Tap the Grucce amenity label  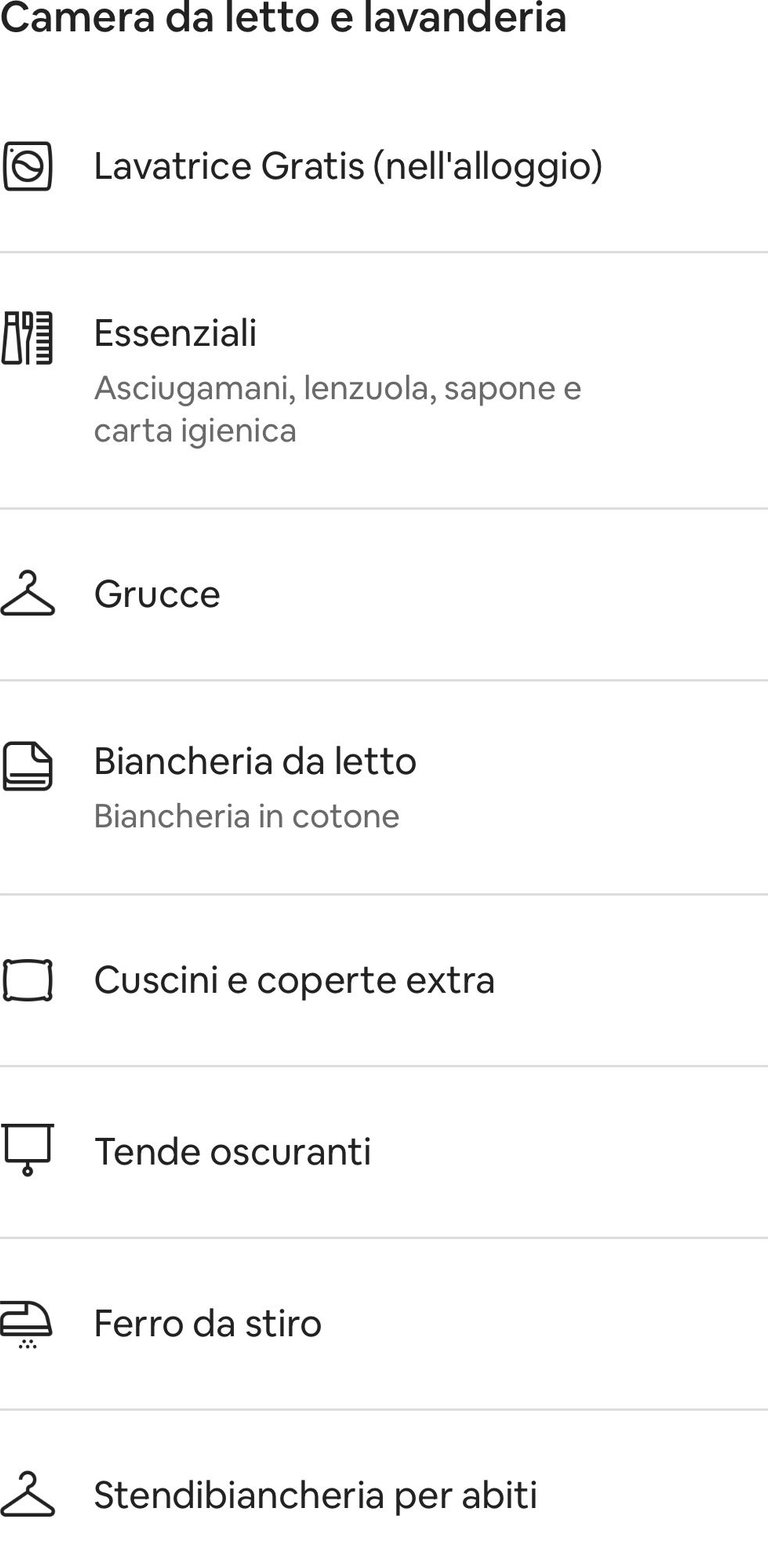click(157, 594)
